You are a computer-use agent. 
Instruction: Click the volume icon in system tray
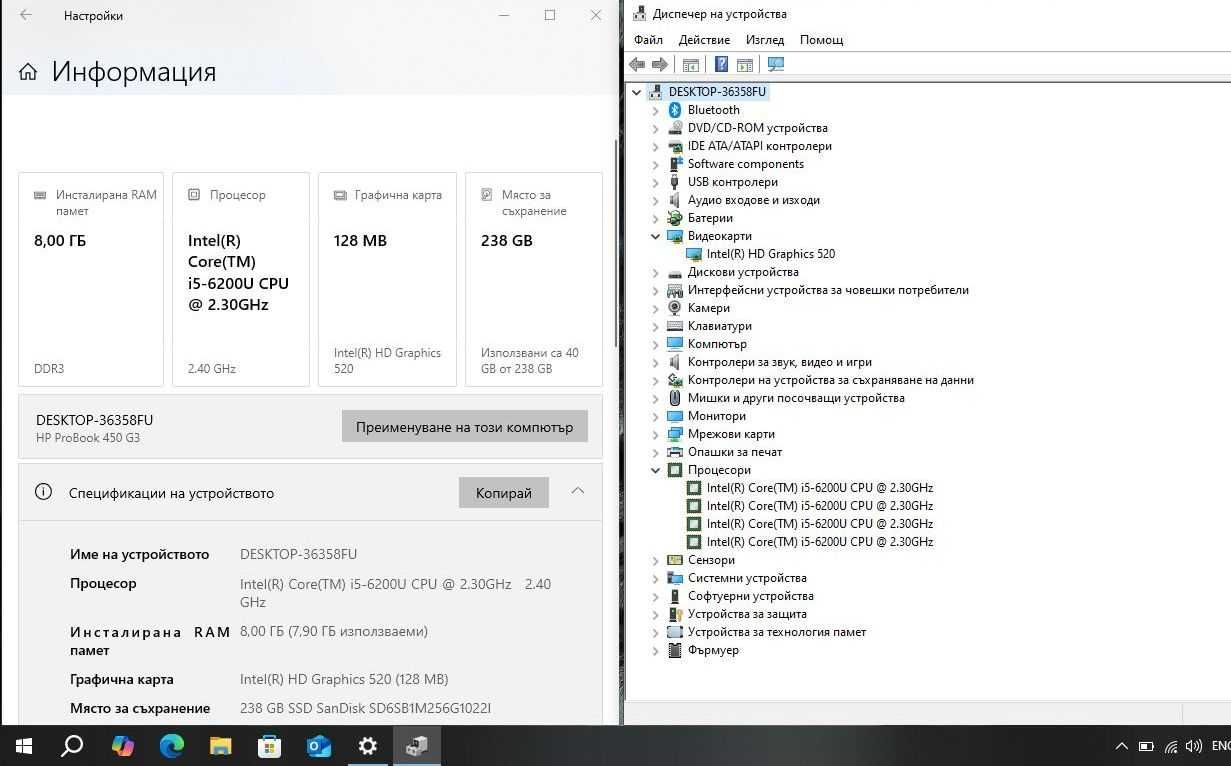[x=1194, y=746]
